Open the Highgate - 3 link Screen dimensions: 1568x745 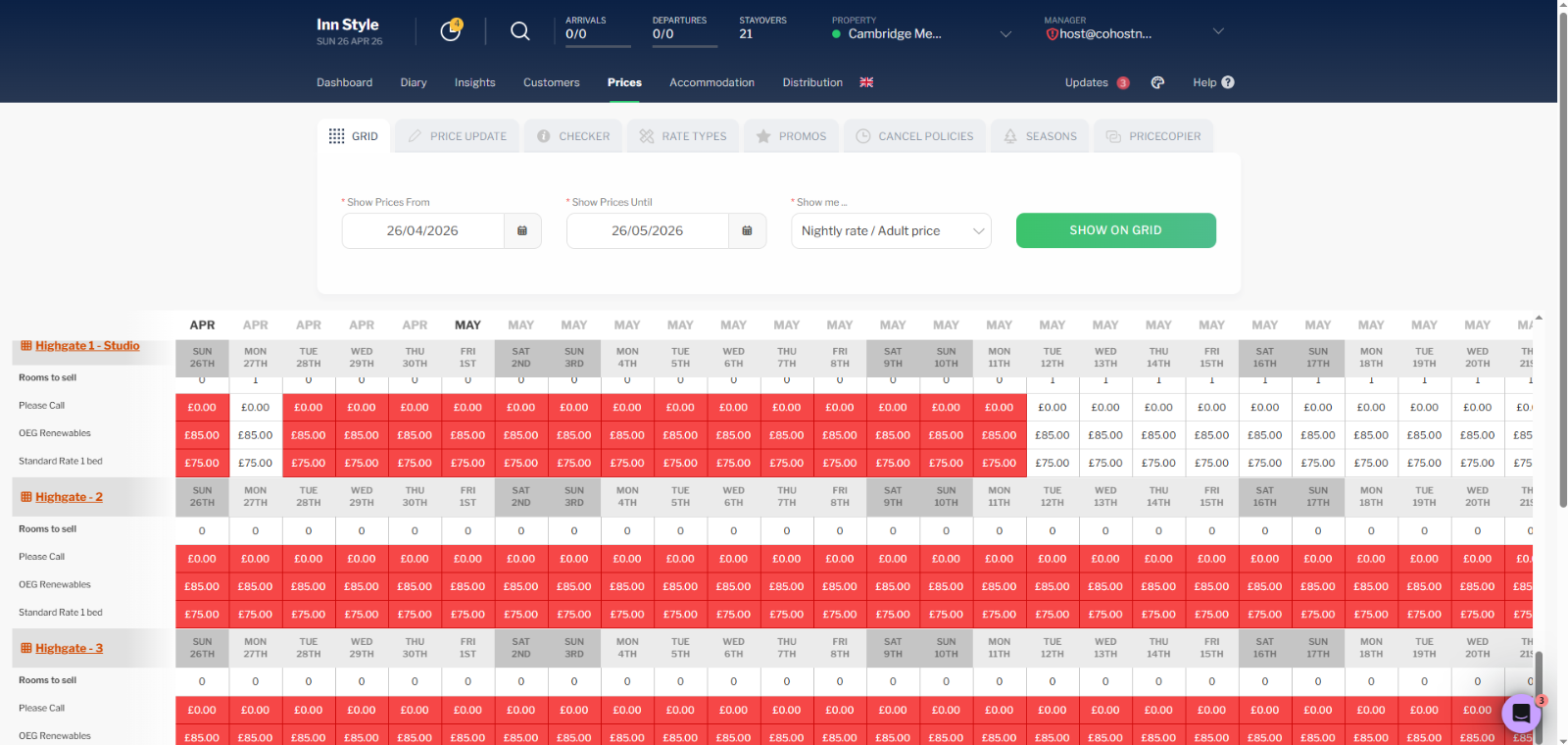click(69, 648)
